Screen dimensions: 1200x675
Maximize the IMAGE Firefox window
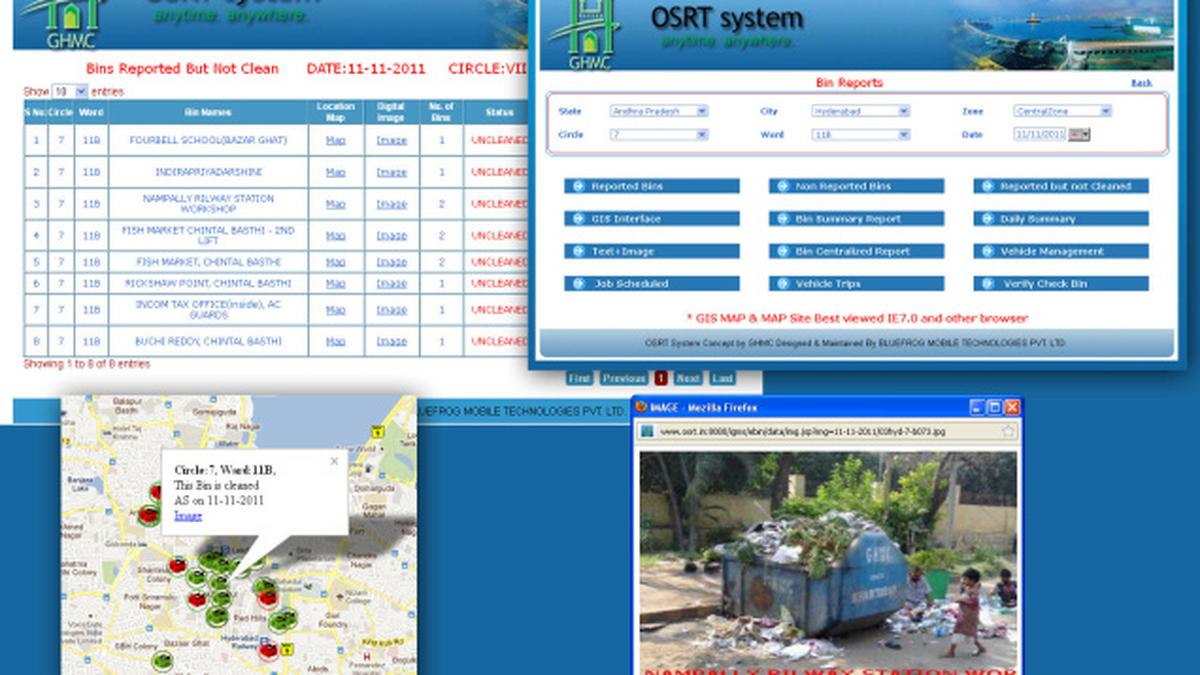(994, 407)
